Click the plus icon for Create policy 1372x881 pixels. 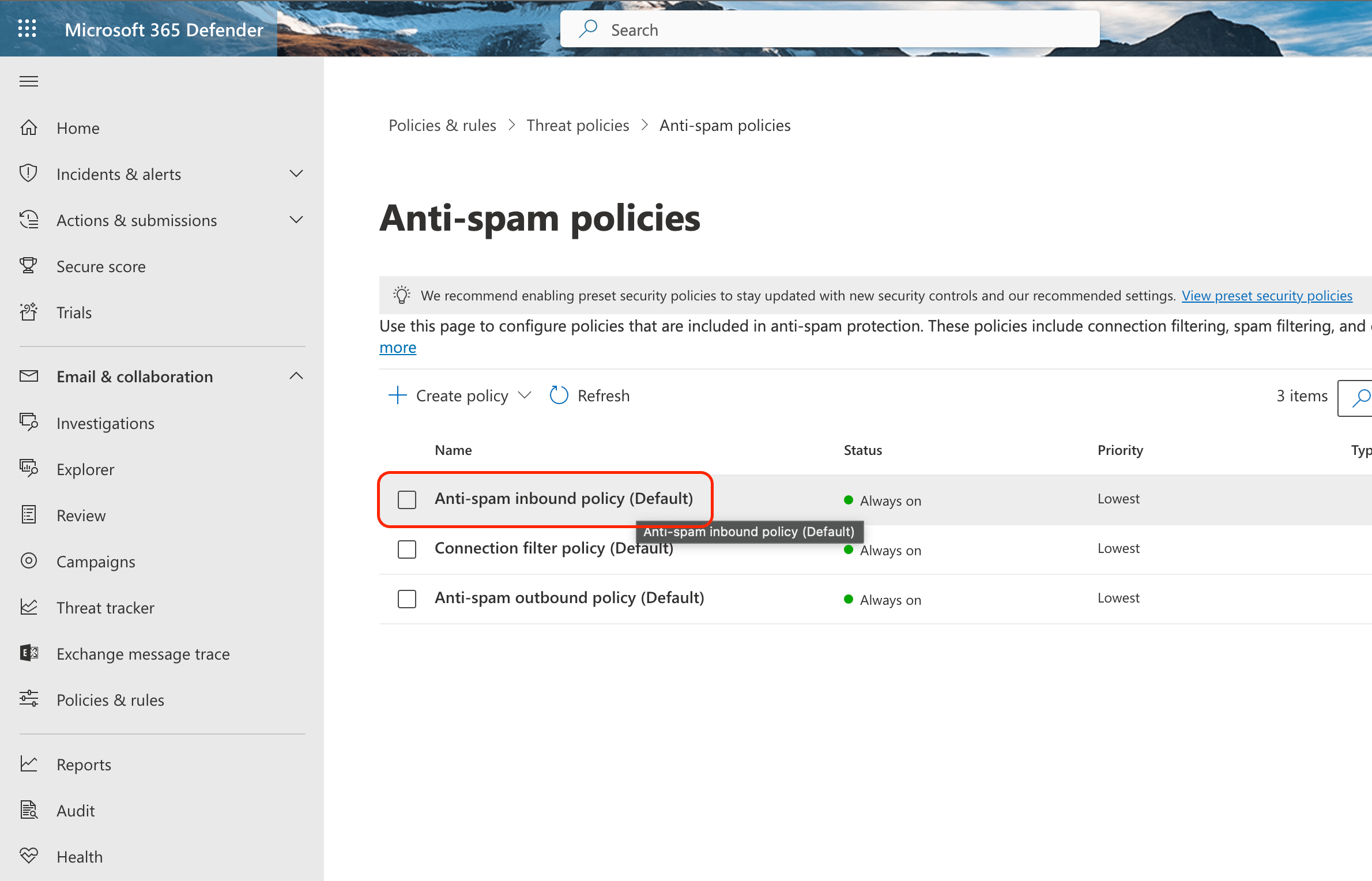pyautogui.click(x=398, y=396)
